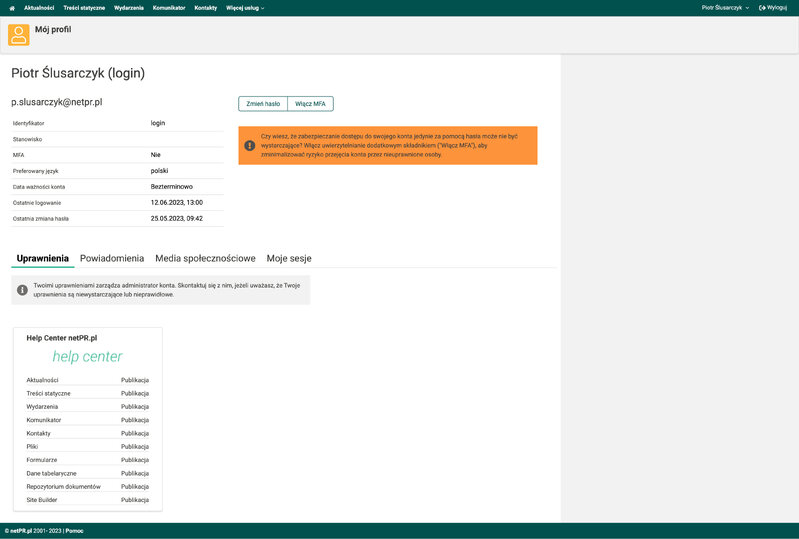Image resolution: width=799 pixels, height=539 pixels.
Task: Click the Wydarzenia permission row
Action: 88,407
